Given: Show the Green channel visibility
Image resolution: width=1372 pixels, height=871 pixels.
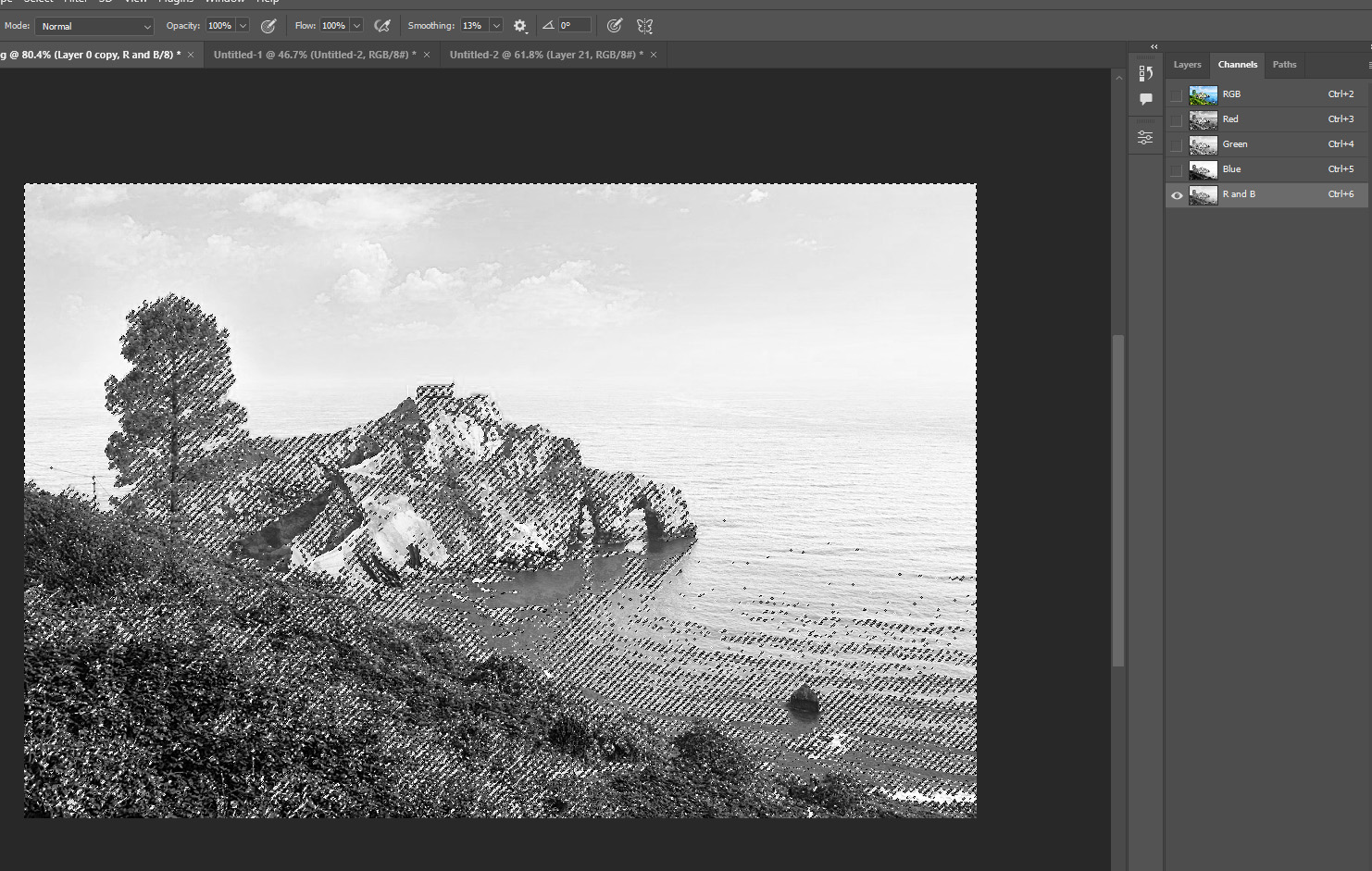Looking at the screenshot, I should 1177,144.
